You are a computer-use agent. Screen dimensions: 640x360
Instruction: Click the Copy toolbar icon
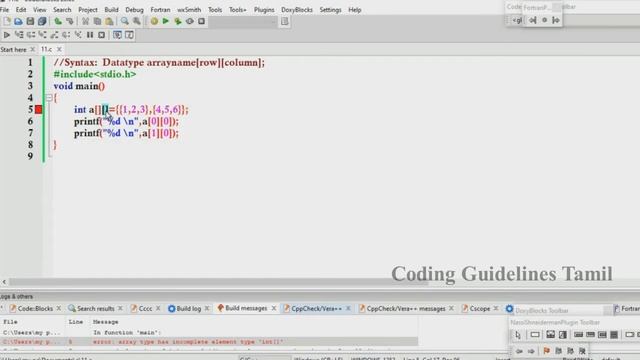click(97, 21)
